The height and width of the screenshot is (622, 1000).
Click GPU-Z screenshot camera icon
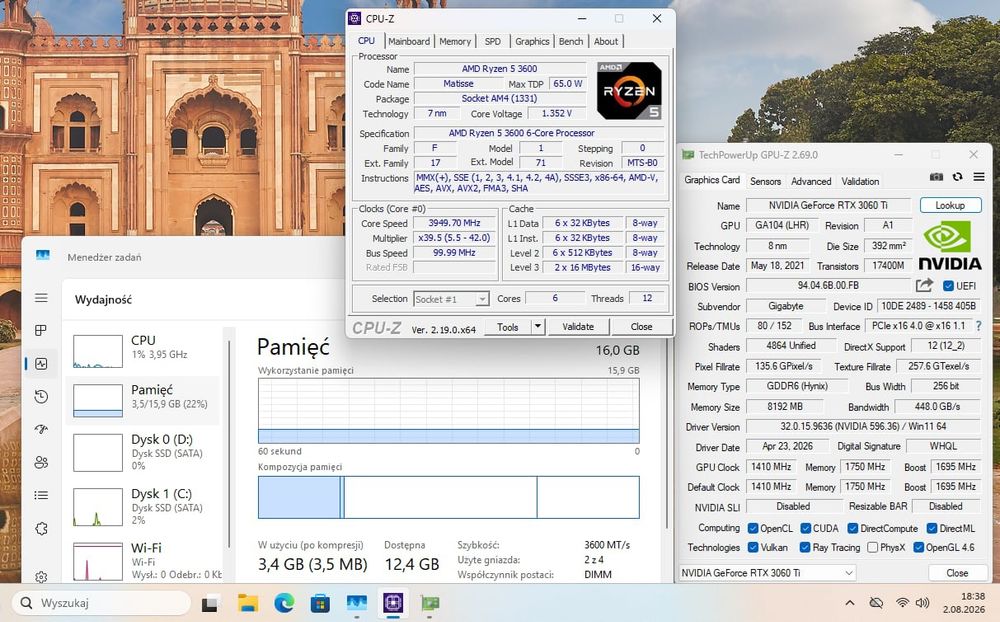pos(936,177)
